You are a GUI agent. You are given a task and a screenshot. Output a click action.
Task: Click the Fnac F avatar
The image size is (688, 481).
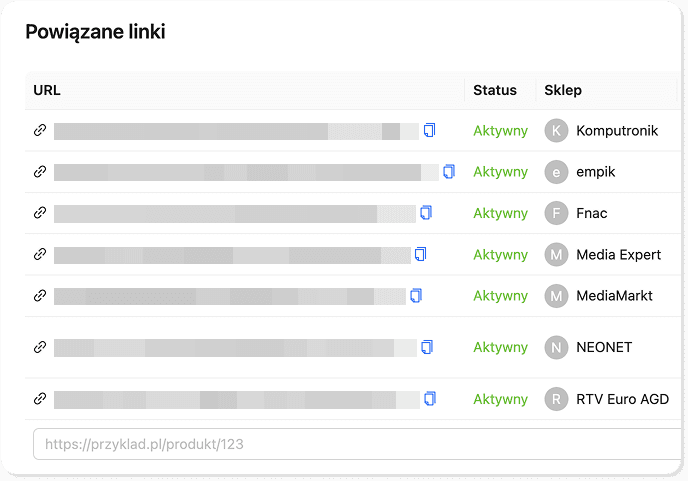pos(556,213)
